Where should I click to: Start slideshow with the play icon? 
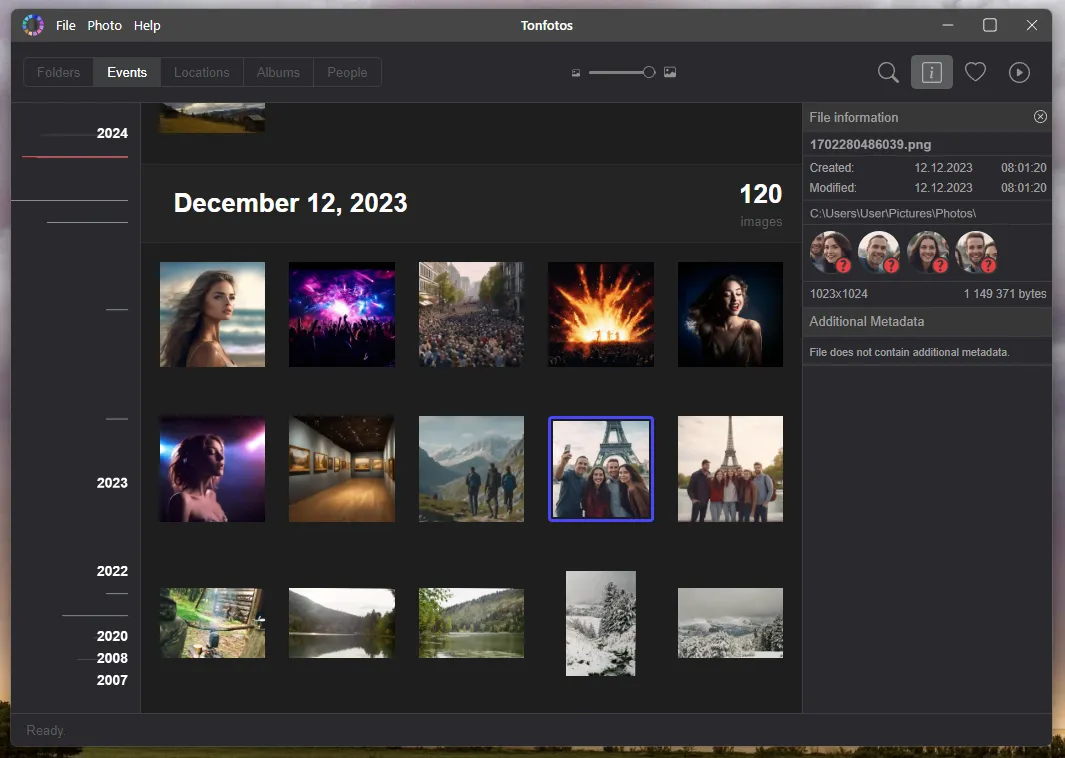(x=1019, y=72)
